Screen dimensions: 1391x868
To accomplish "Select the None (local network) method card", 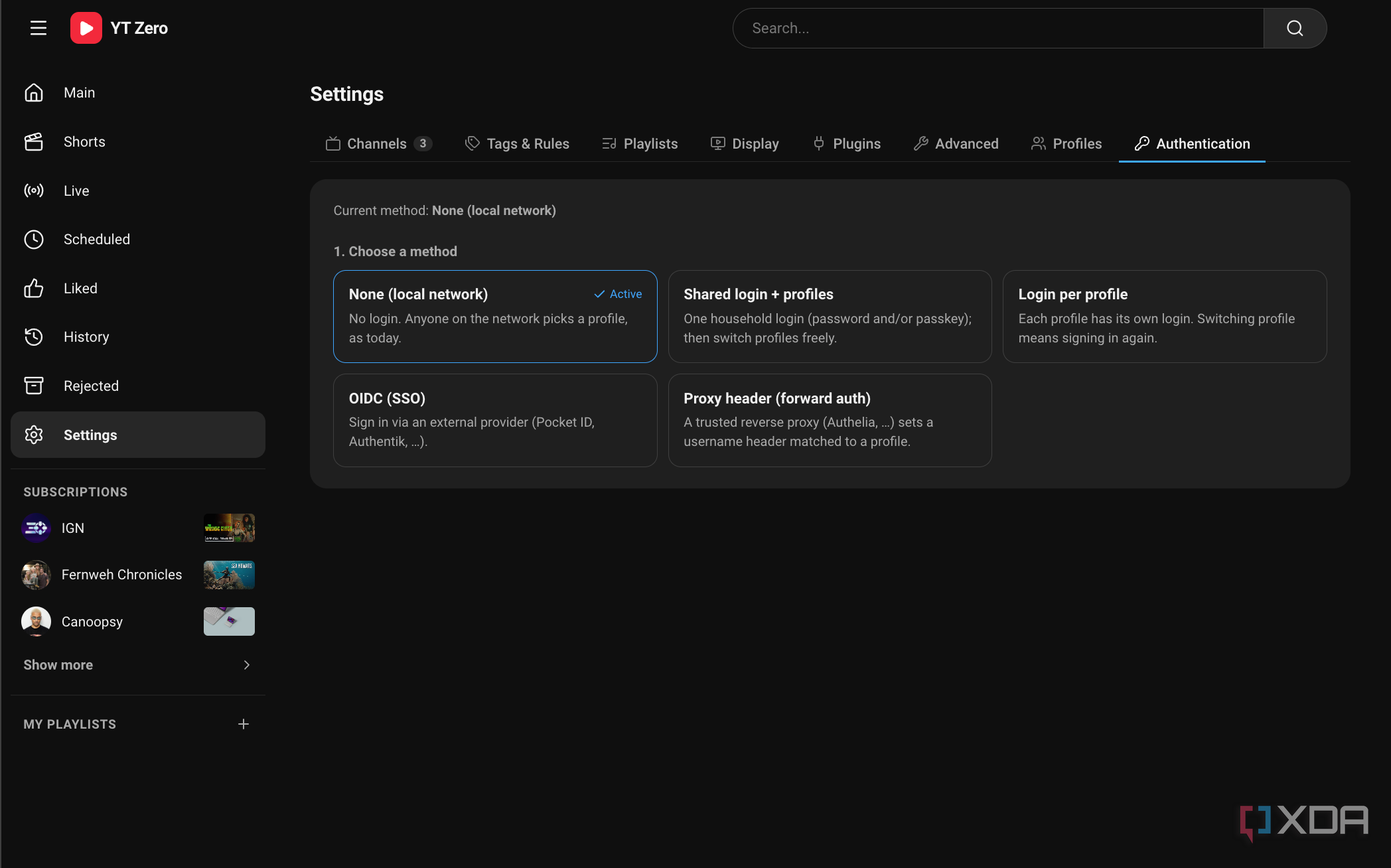I will (x=495, y=317).
